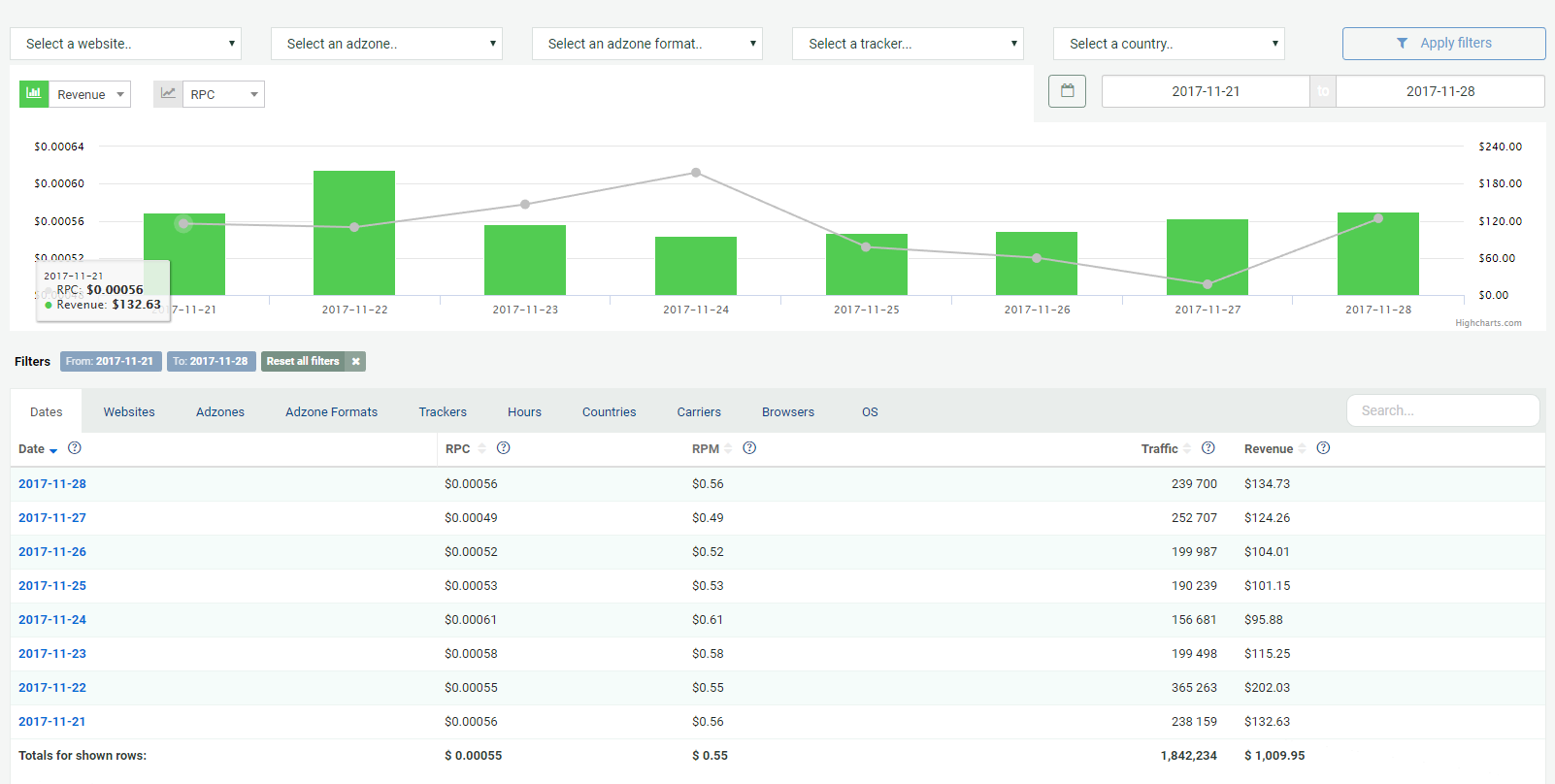Expand the Select a country dropdown
This screenshot has height=784, width=1555.
1168,44
